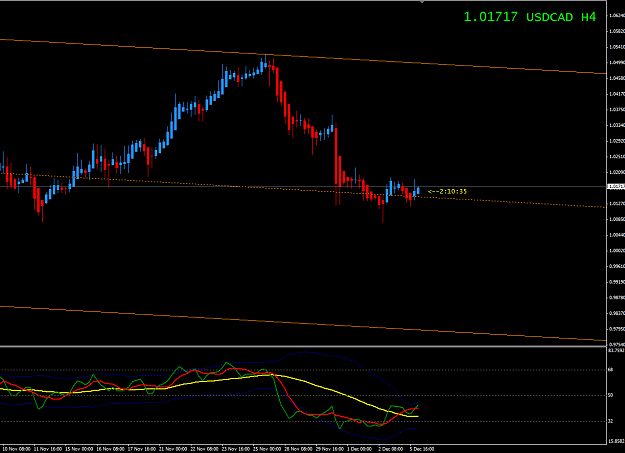Select the yellow candle countdown timer 2:10:35

tap(447, 191)
